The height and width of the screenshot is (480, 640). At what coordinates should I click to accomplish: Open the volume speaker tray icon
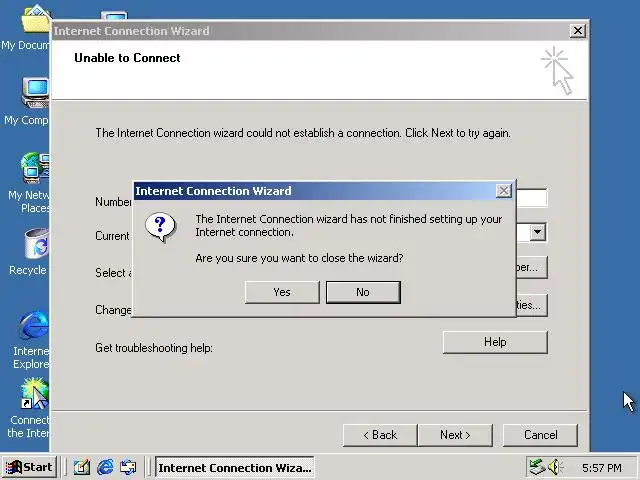555,467
